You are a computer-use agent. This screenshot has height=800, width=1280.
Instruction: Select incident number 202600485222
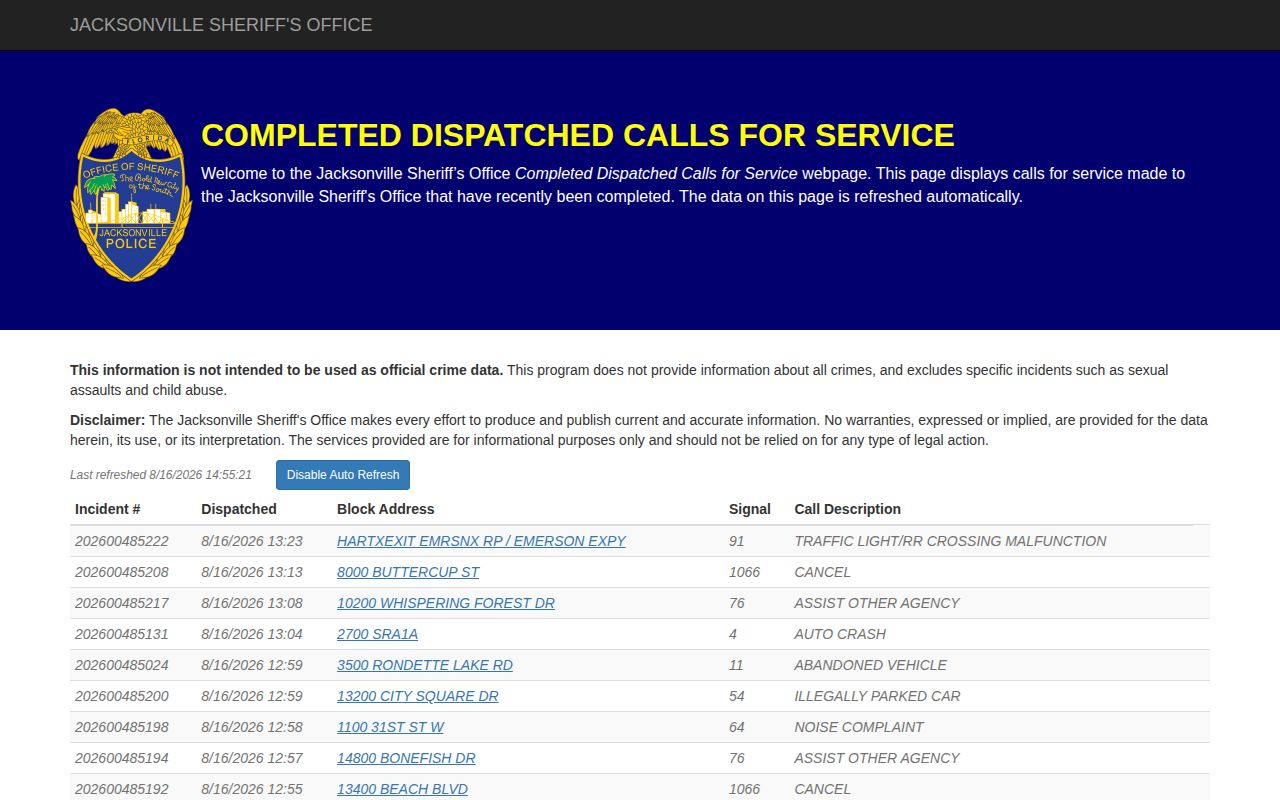coord(122,541)
